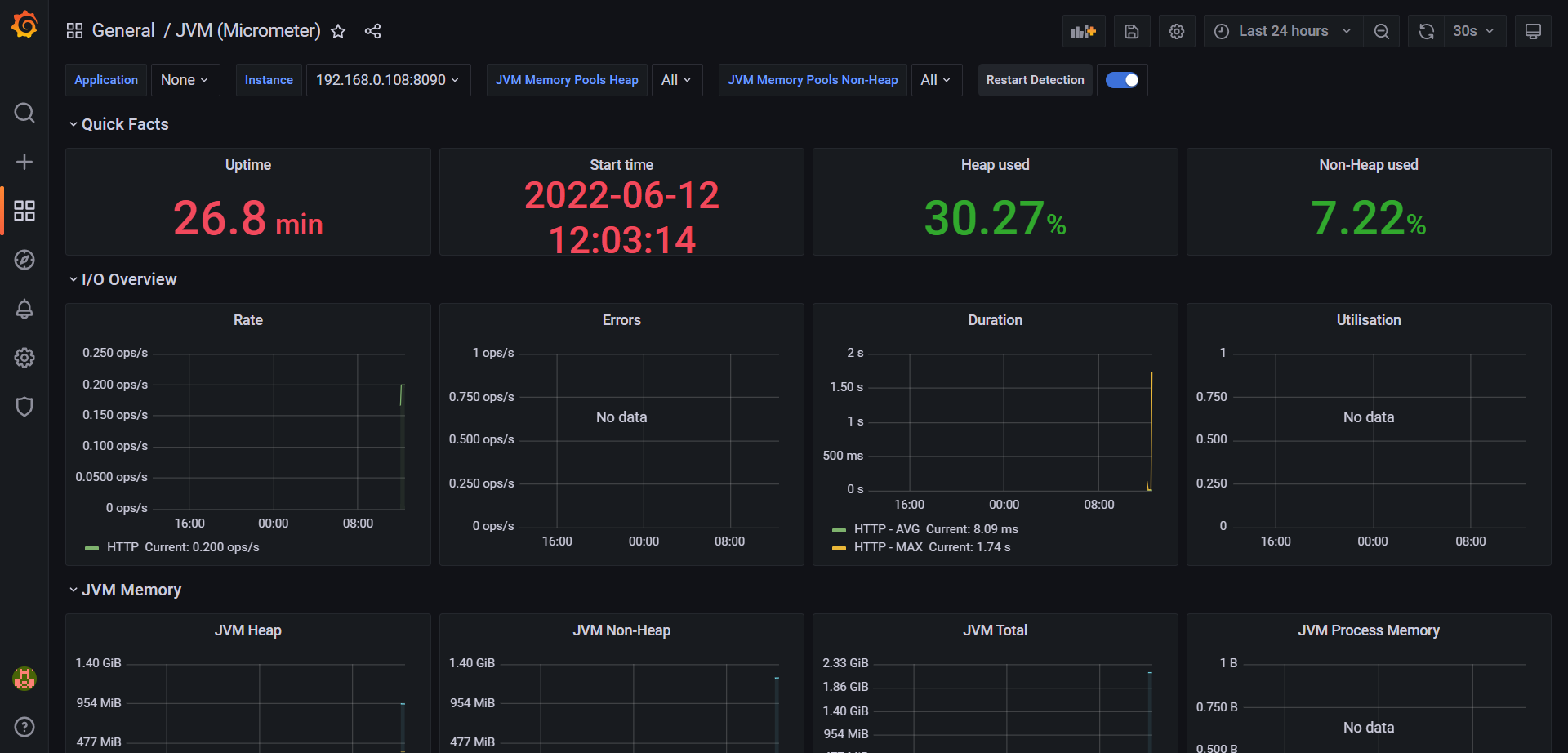The width and height of the screenshot is (1568, 753).
Task: Open the JVM Memory Pools Non-Heap All dropdown
Action: click(937, 80)
